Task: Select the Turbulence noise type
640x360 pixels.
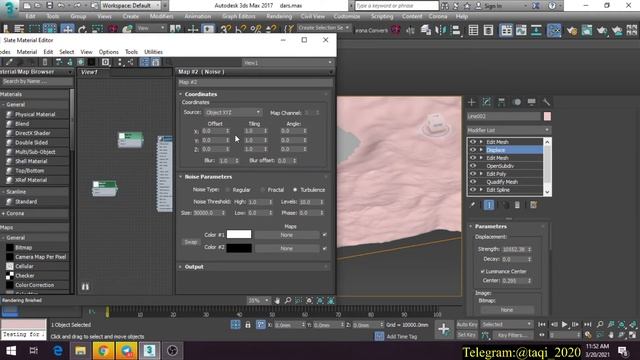Action: (295, 190)
